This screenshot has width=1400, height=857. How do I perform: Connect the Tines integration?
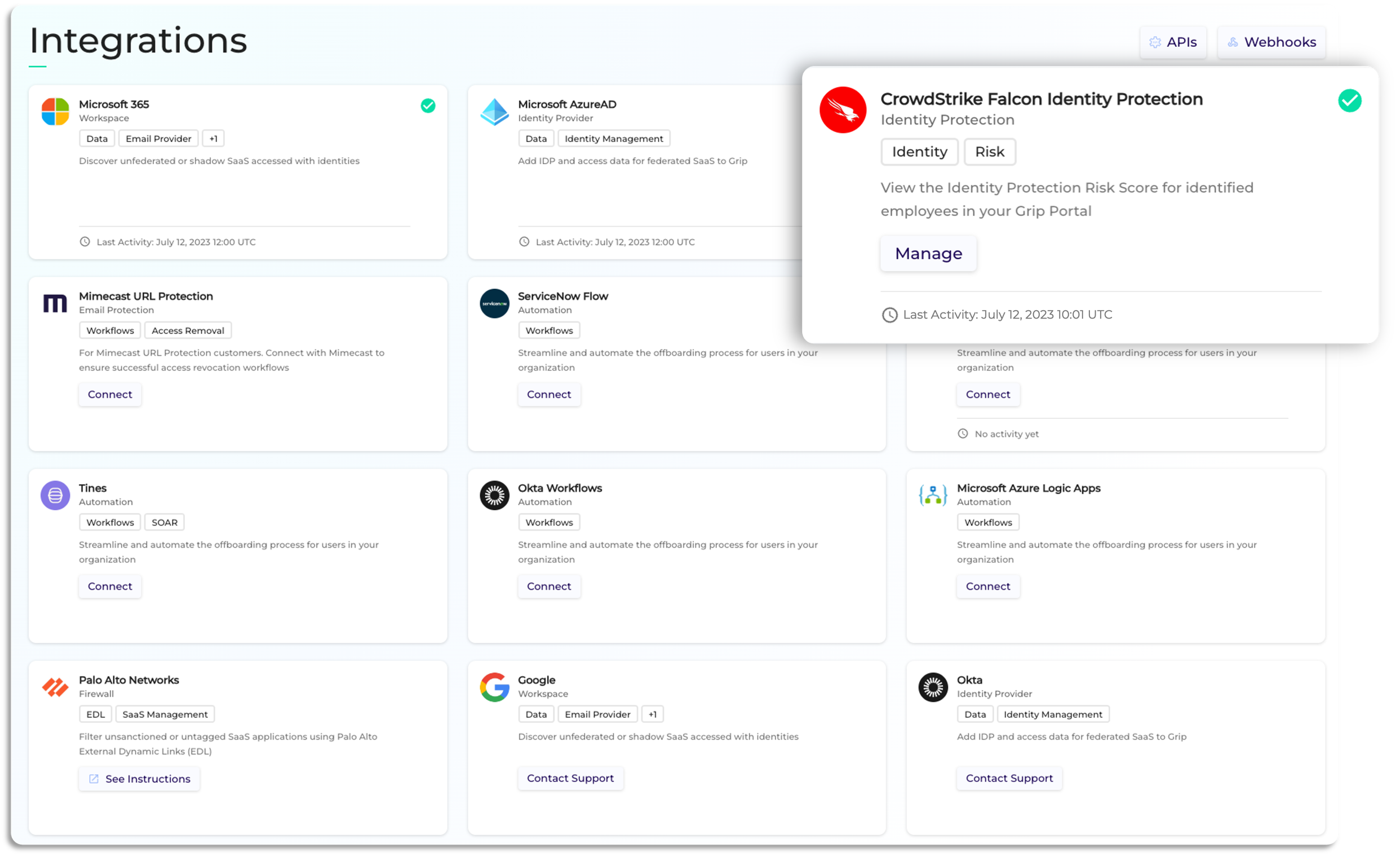point(110,586)
